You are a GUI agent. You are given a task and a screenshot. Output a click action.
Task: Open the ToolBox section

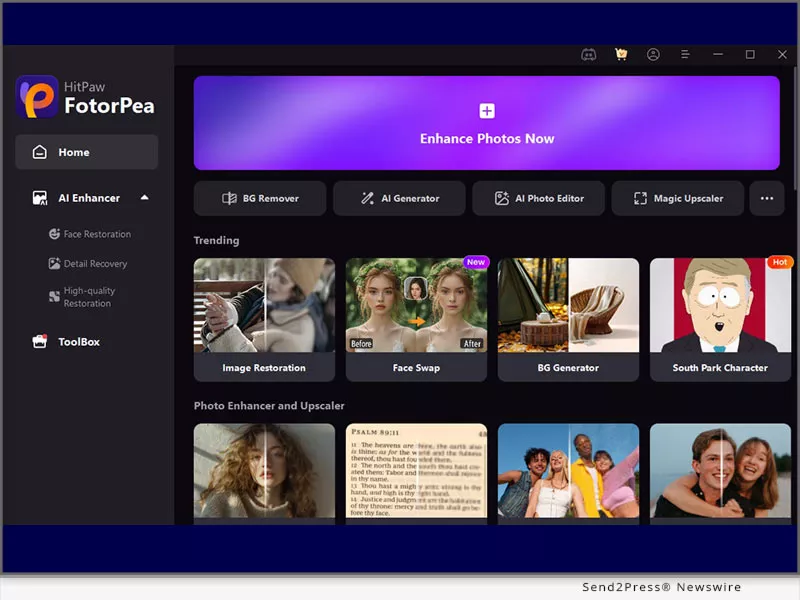pos(78,342)
